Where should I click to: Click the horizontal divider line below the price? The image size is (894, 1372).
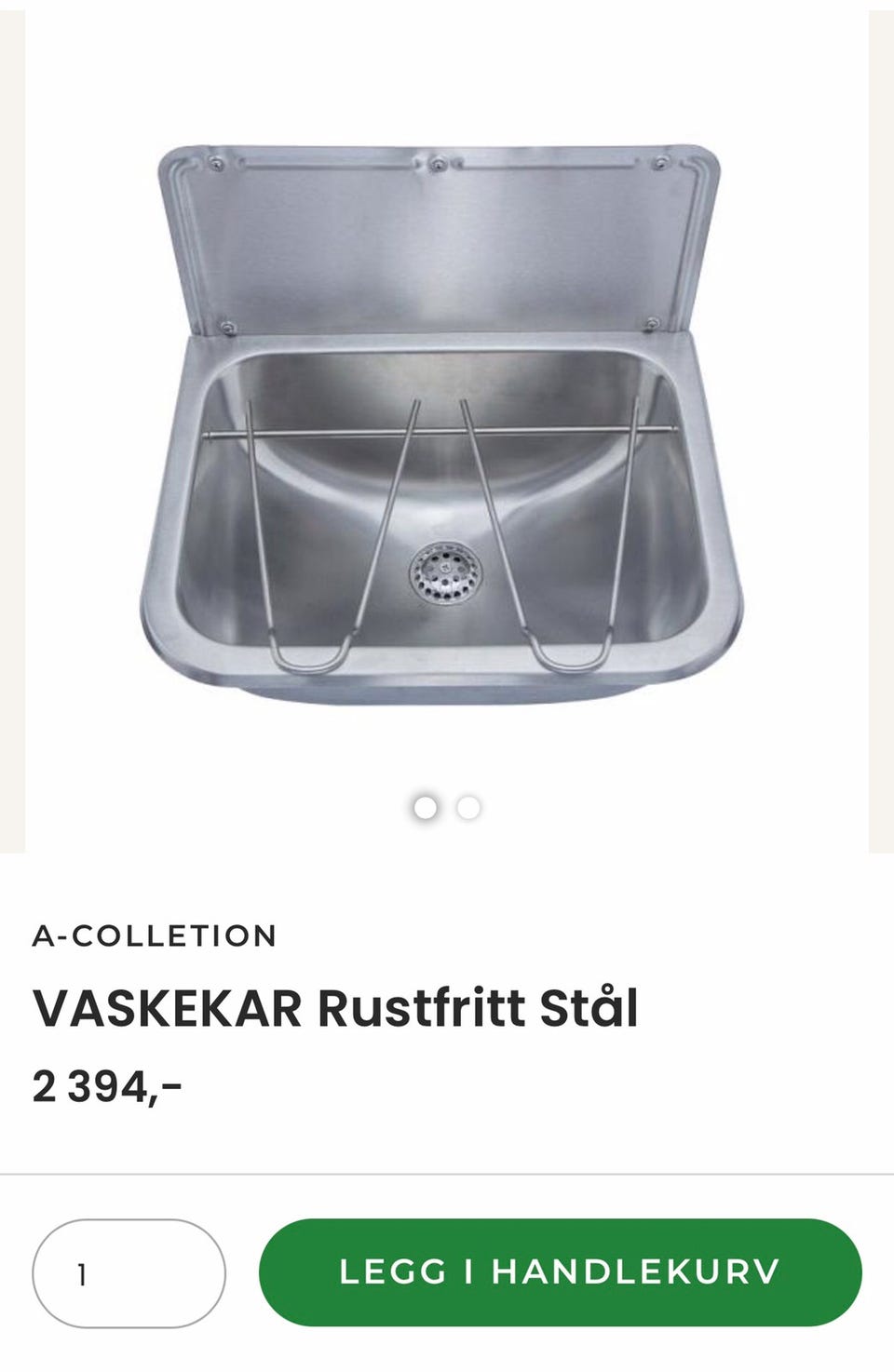(447, 1174)
